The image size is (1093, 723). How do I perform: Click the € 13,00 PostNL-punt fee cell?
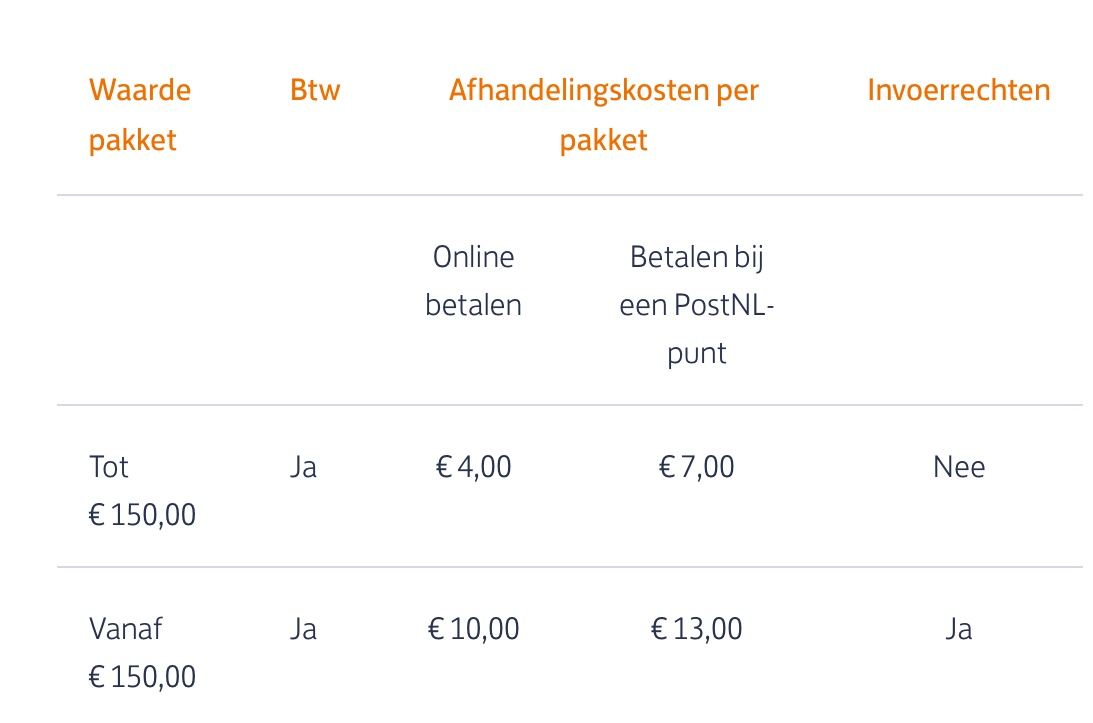696,629
